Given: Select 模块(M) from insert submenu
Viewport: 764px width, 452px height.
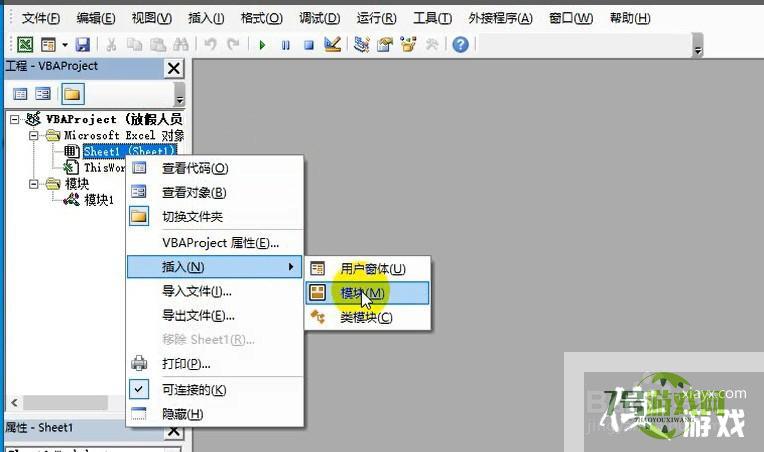Looking at the screenshot, I should [x=368, y=293].
